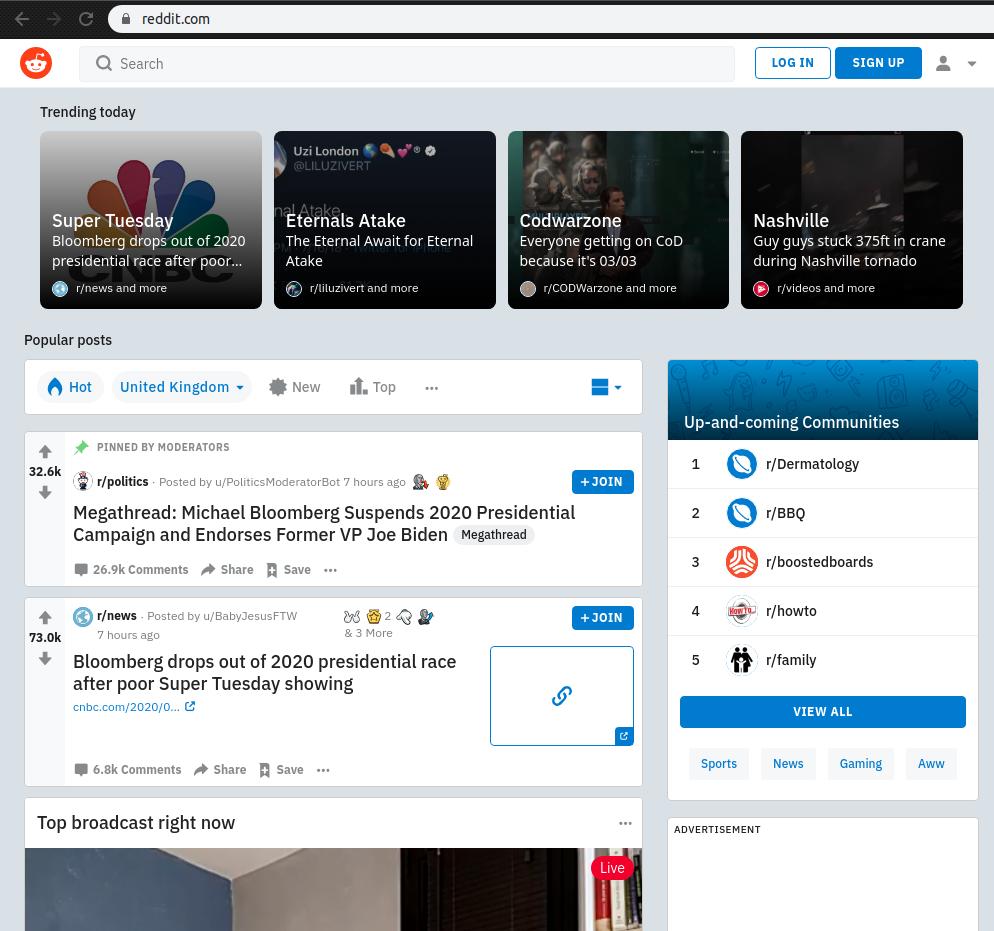Screen dimensions: 994x931
Task: Click the Save bookmark icon on the r/news post
Action: coord(264,770)
